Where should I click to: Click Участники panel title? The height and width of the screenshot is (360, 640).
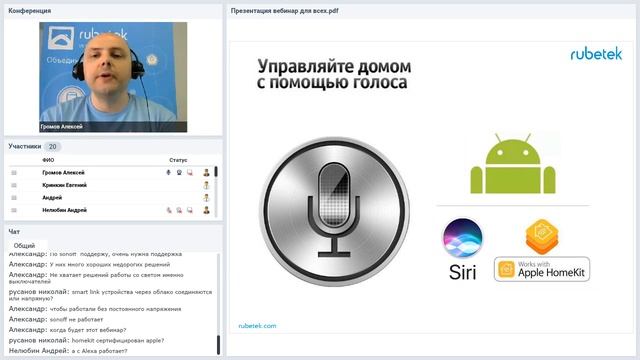coord(25,146)
